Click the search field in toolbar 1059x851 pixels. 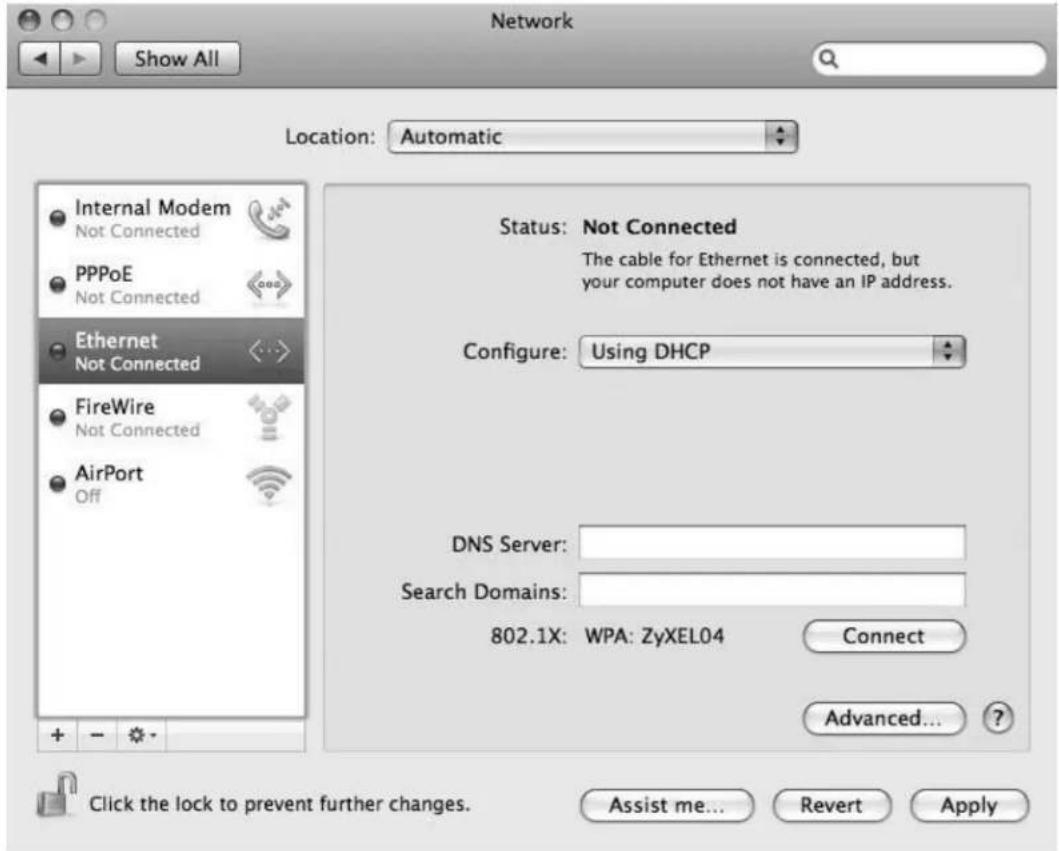point(929,59)
